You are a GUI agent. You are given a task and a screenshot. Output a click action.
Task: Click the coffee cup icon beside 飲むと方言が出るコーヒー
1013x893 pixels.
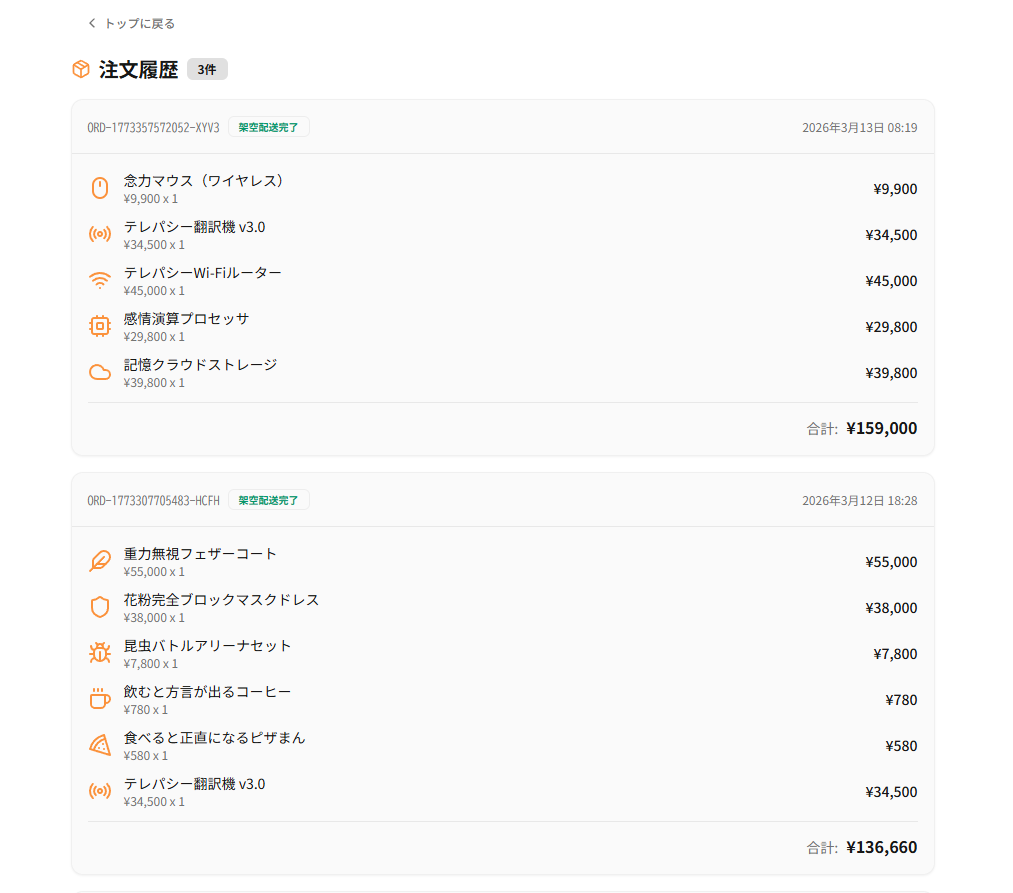tap(99, 699)
